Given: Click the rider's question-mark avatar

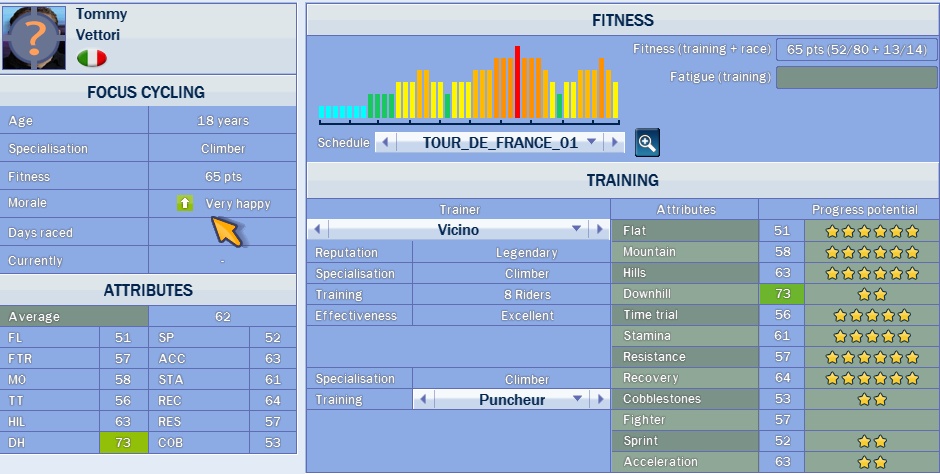Looking at the screenshot, I should [35, 37].
